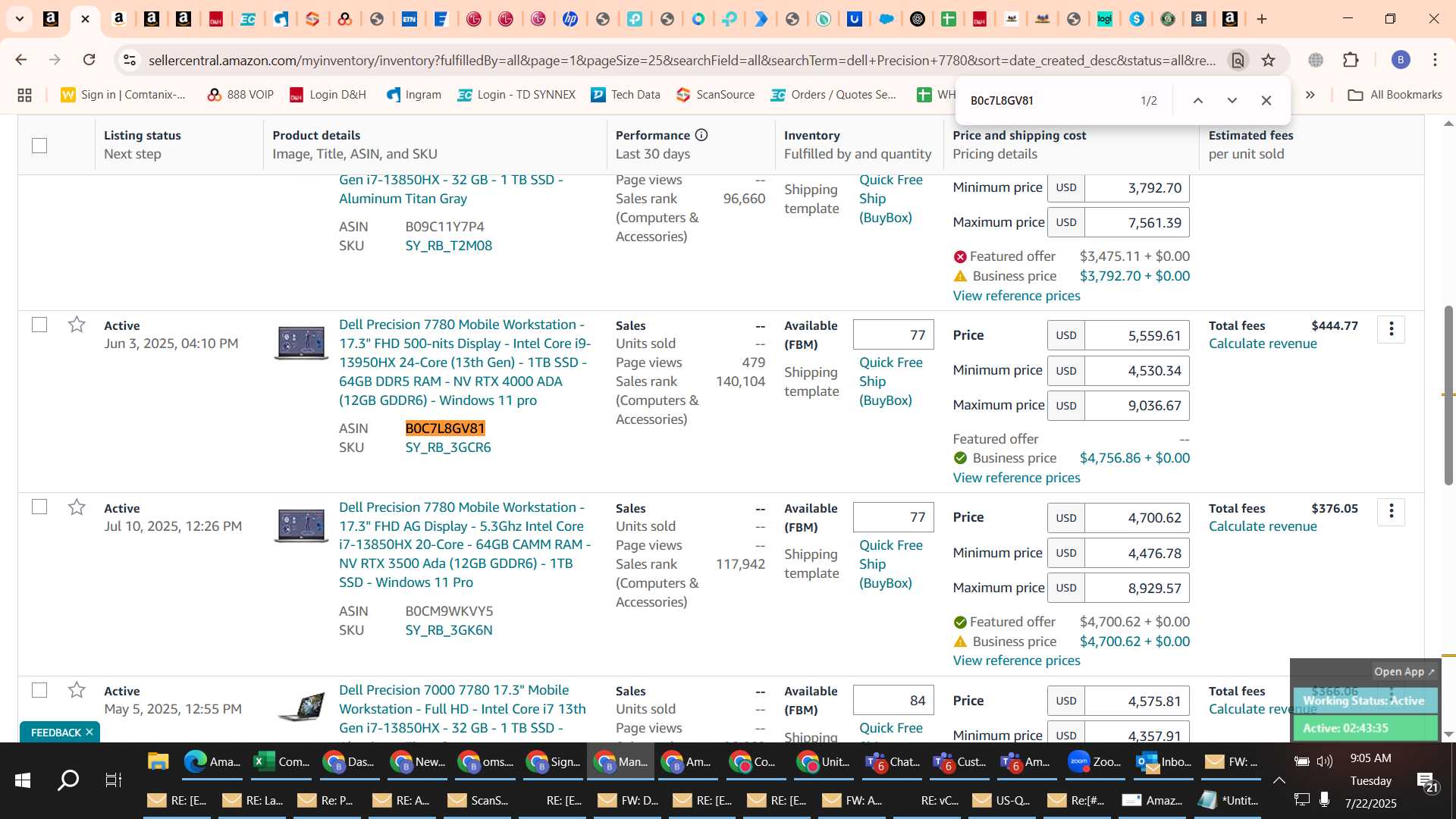Open the Performance info icon
Screen dimensions: 1456x819
(x=701, y=135)
